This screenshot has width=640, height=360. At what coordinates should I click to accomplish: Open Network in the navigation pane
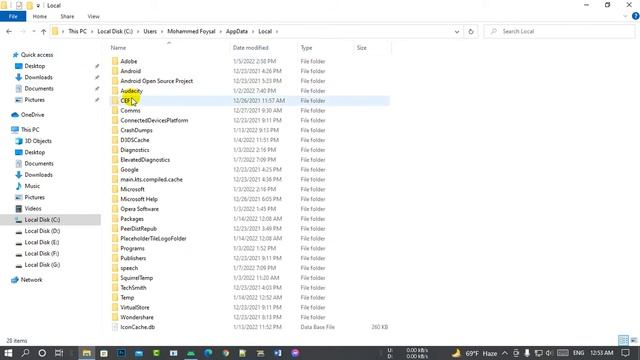[31, 280]
